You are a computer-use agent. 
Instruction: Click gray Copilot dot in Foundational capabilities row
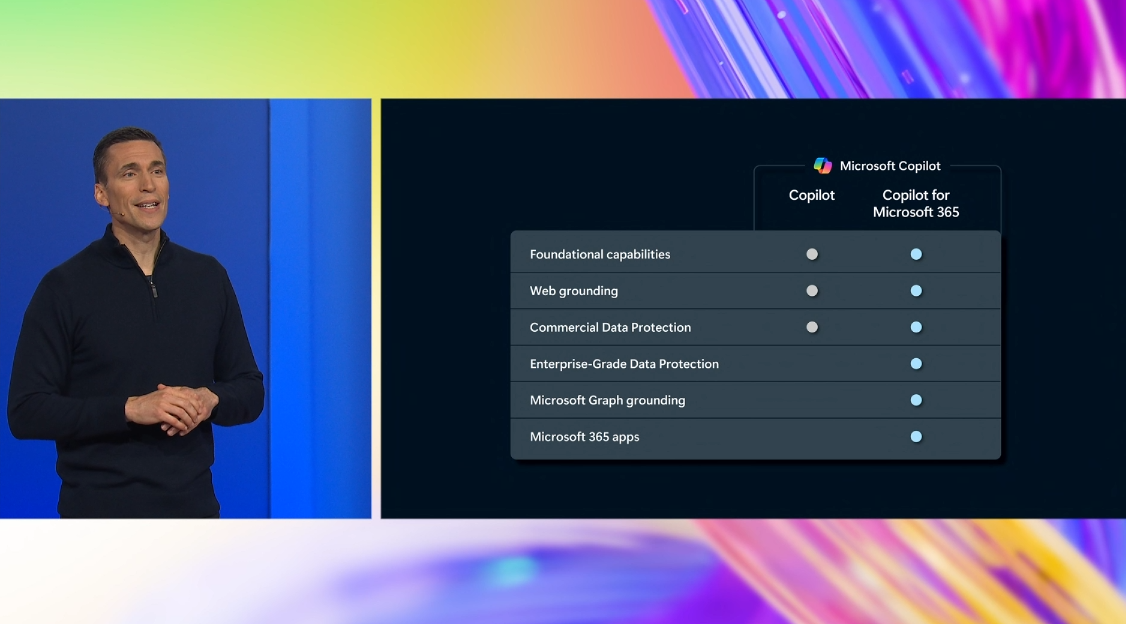811,254
